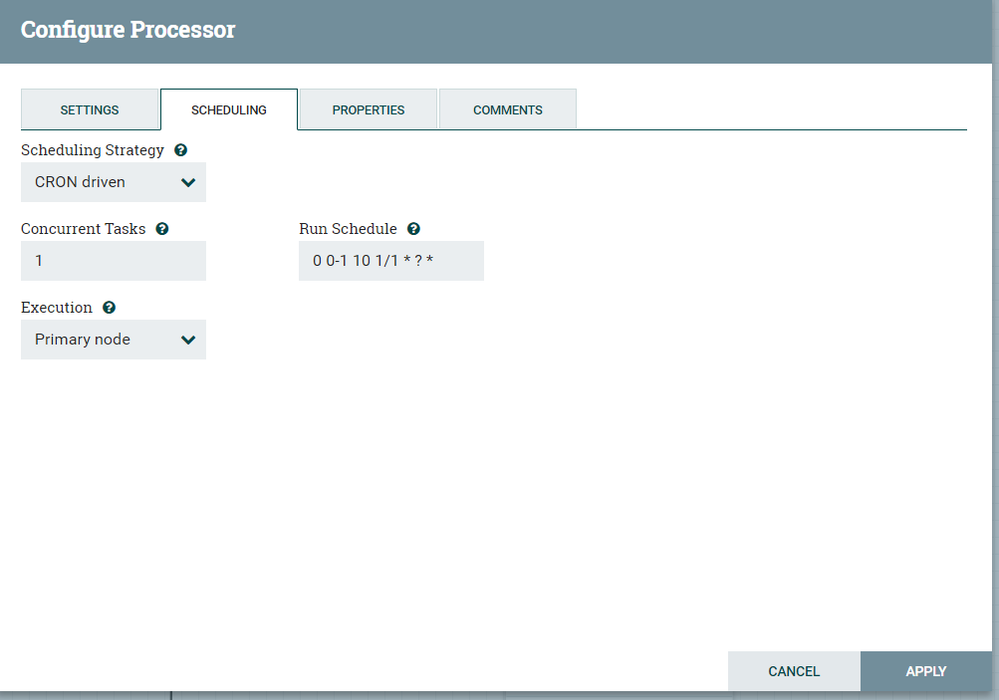Click the Concurrent Tasks value field
The height and width of the screenshot is (700, 999).
point(113,261)
